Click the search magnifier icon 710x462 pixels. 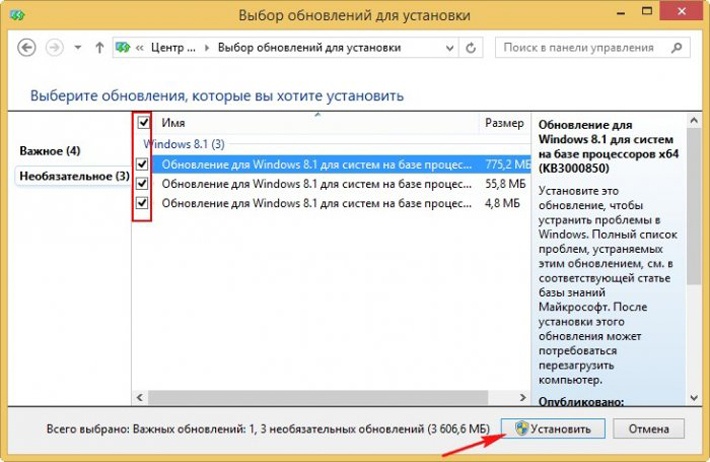(676, 48)
